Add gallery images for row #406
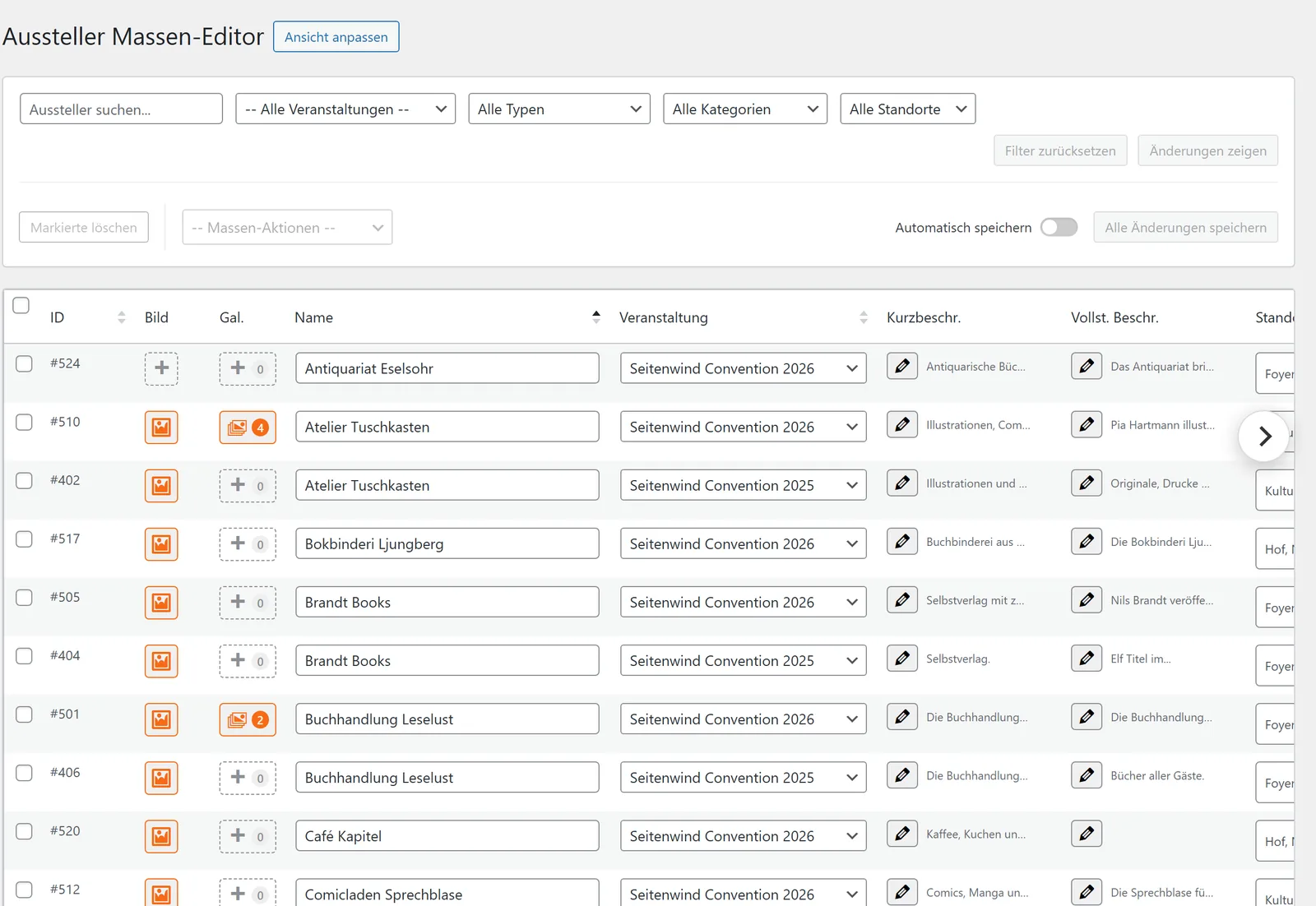 pyautogui.click(x=248, y=778)
